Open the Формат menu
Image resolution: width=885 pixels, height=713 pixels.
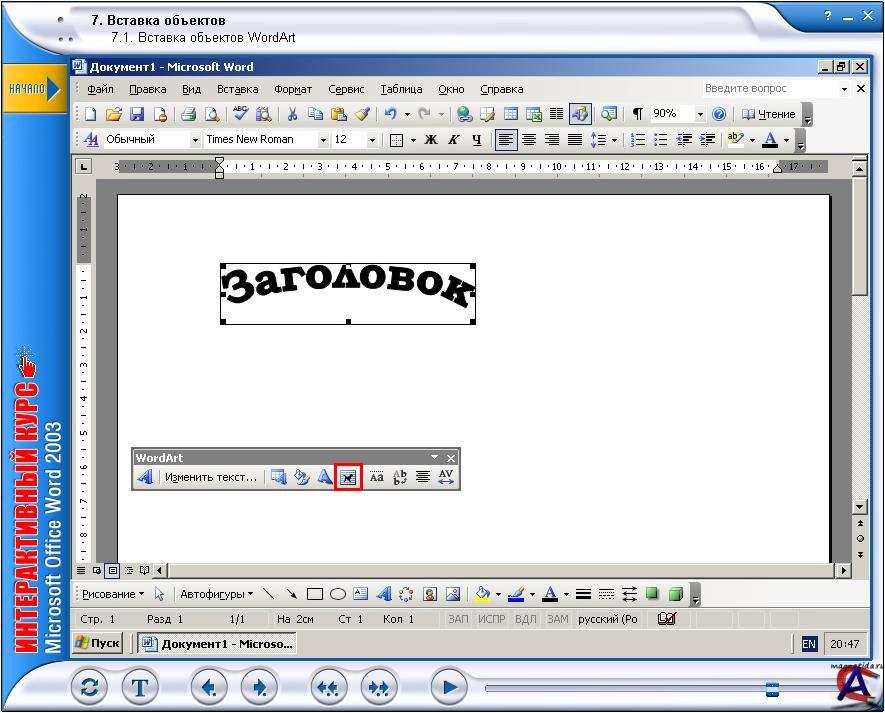pos(293,89)
